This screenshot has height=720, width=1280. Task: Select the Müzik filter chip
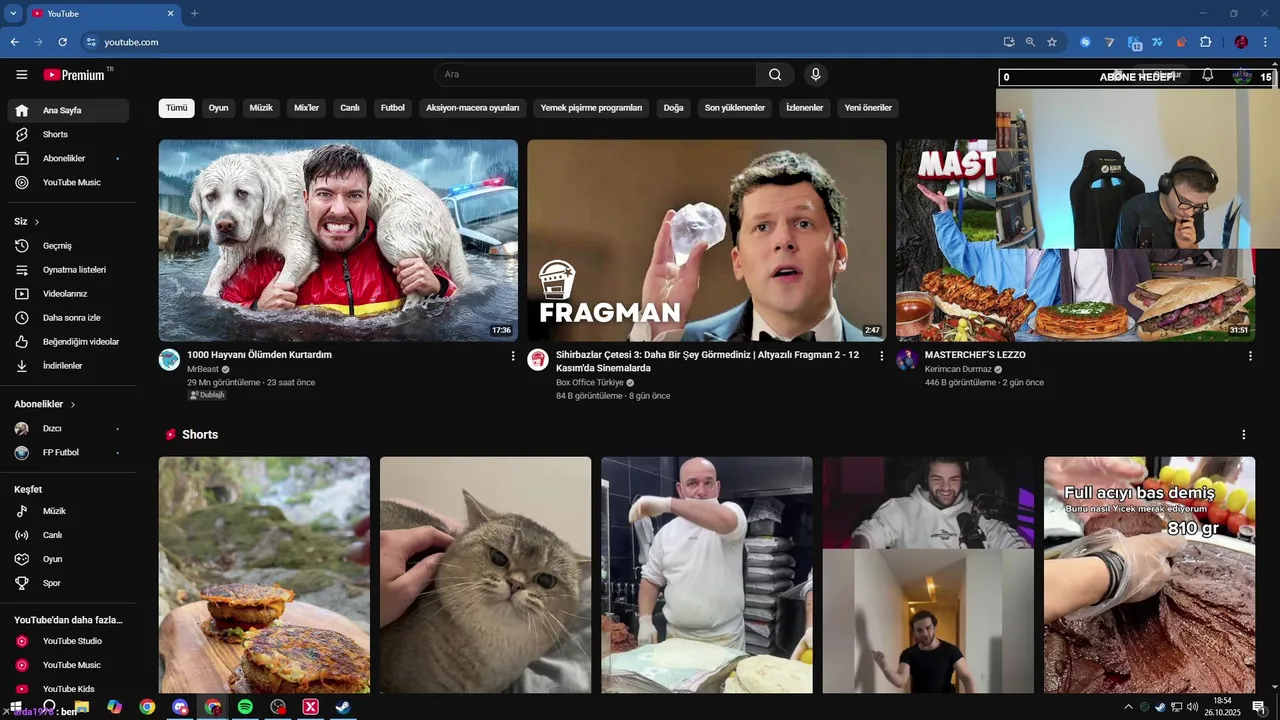261,108
